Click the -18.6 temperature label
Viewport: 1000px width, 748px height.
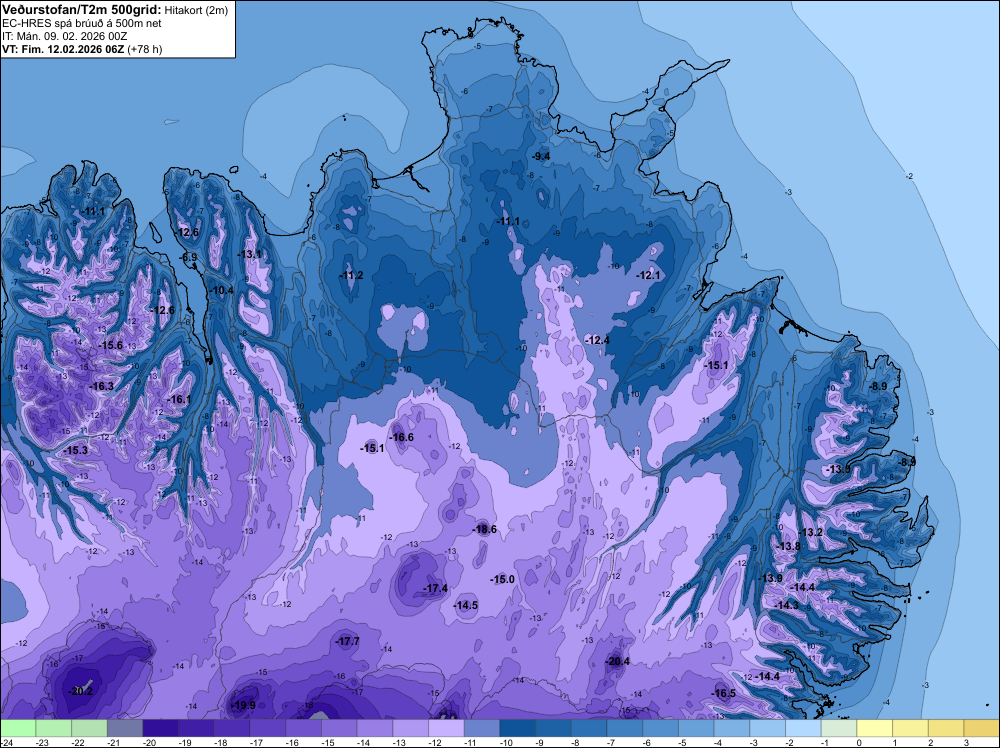[x=485, y=529]
